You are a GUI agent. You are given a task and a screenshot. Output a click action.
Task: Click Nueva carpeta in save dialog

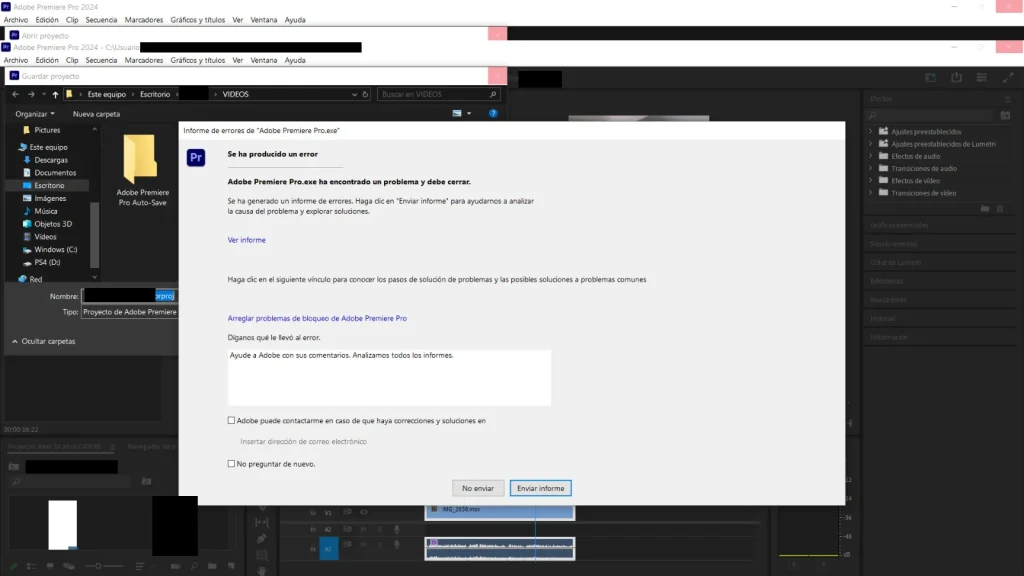[96, 114]
